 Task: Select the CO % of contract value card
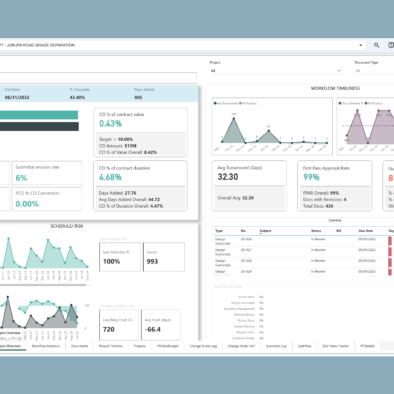(x=140, y=132)
